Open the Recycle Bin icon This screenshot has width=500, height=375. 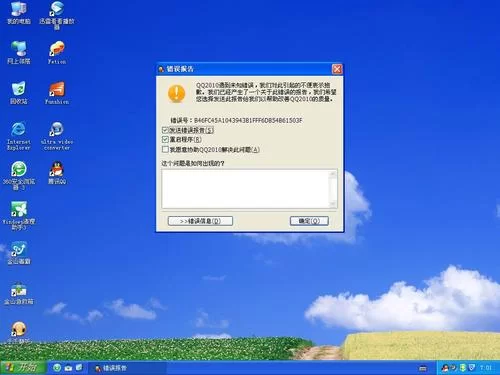19,92
